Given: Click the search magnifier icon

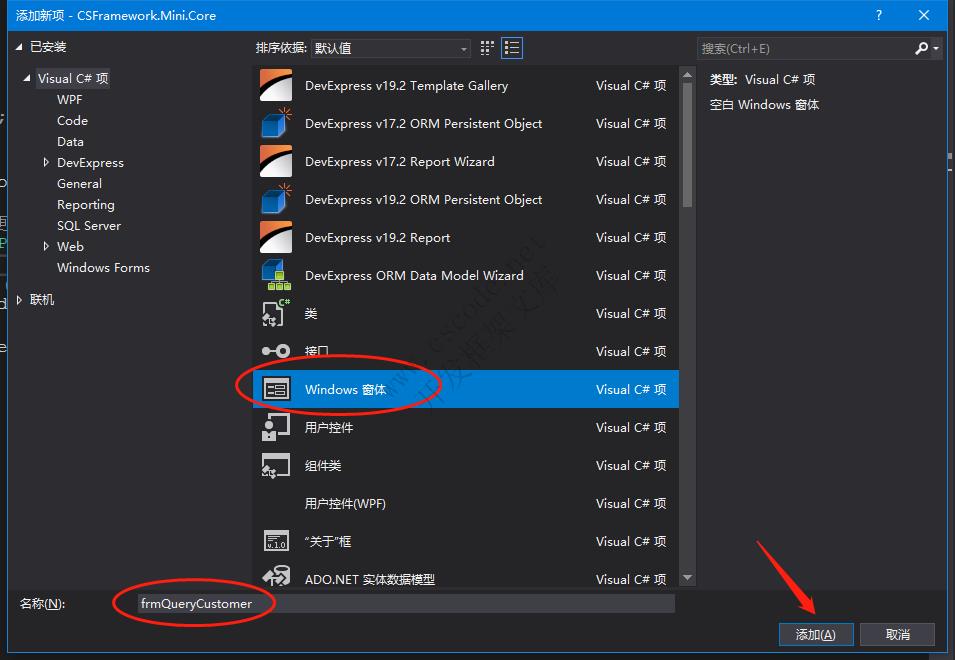Looking at the screenshot, I should coord(922,48).
